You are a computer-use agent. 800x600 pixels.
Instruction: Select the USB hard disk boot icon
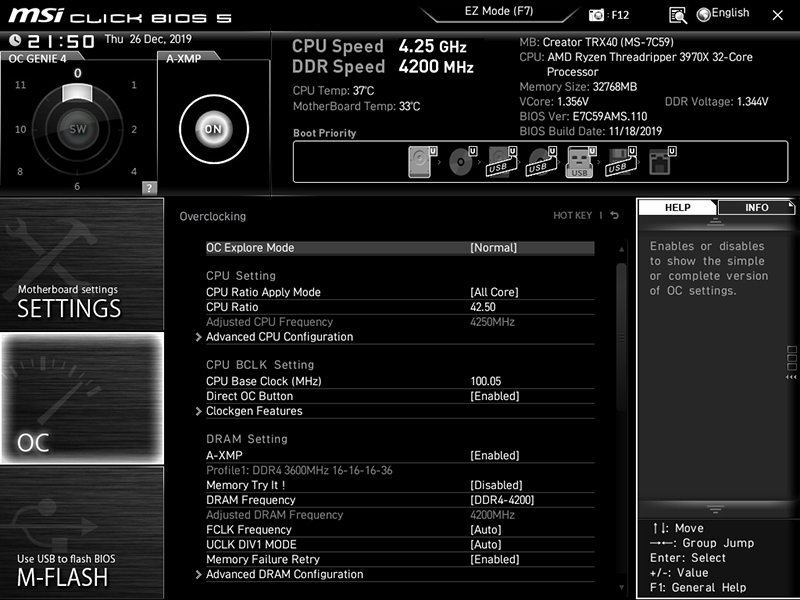click(x=501, y=162)
